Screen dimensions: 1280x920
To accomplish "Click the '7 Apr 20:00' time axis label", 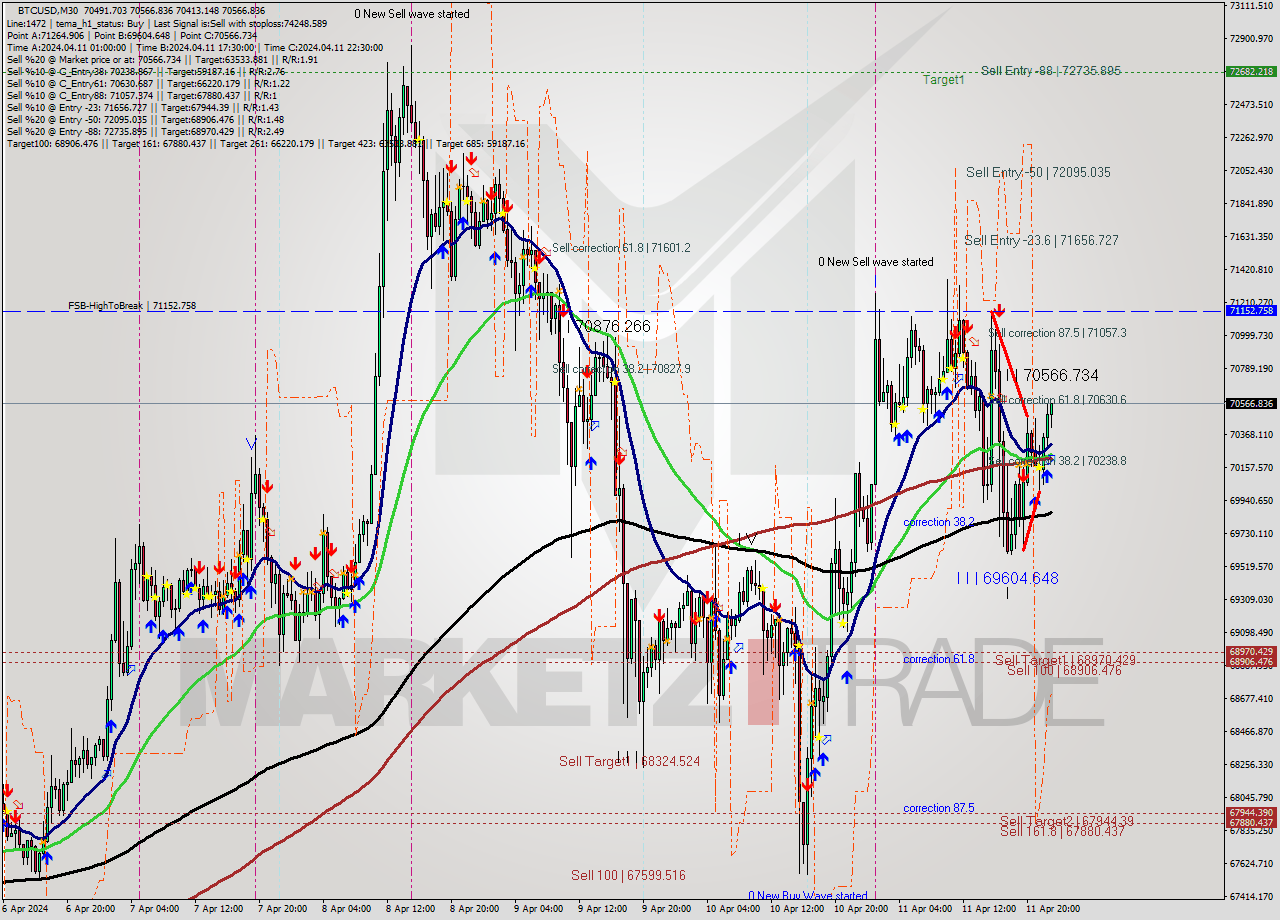I will point(281,909).
